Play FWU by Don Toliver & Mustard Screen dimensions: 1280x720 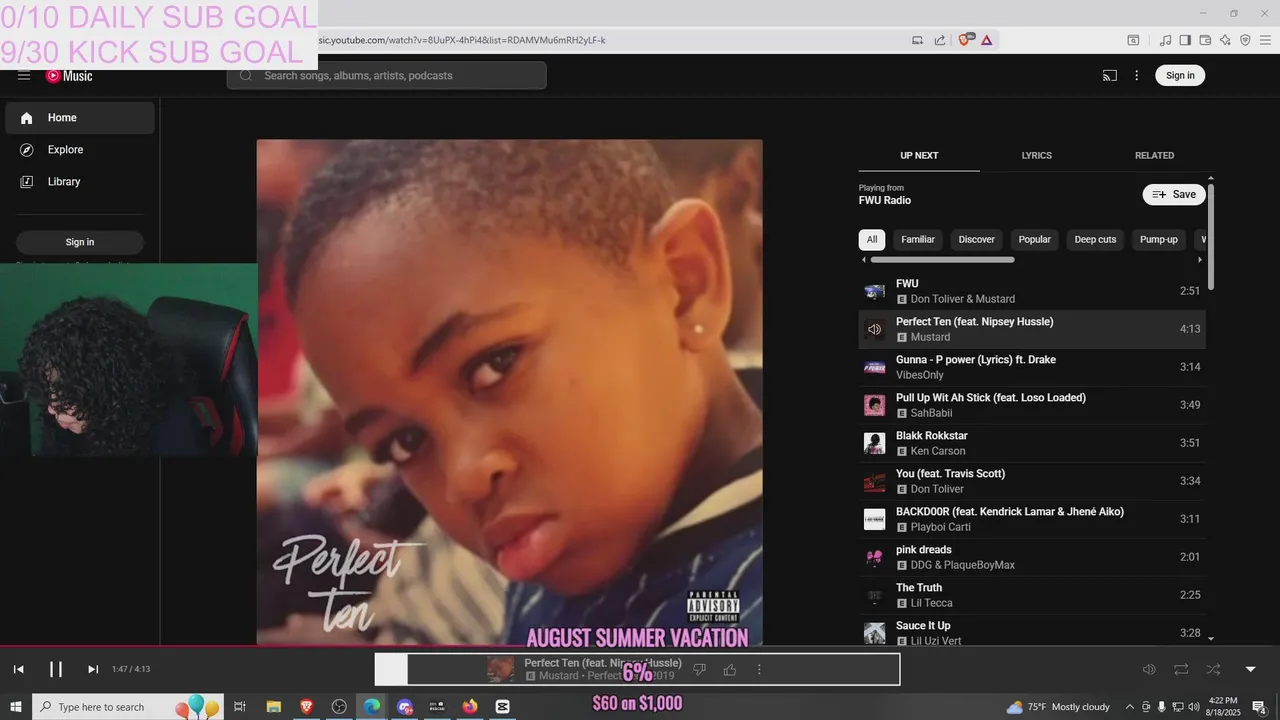click(x=1032, y=291)
